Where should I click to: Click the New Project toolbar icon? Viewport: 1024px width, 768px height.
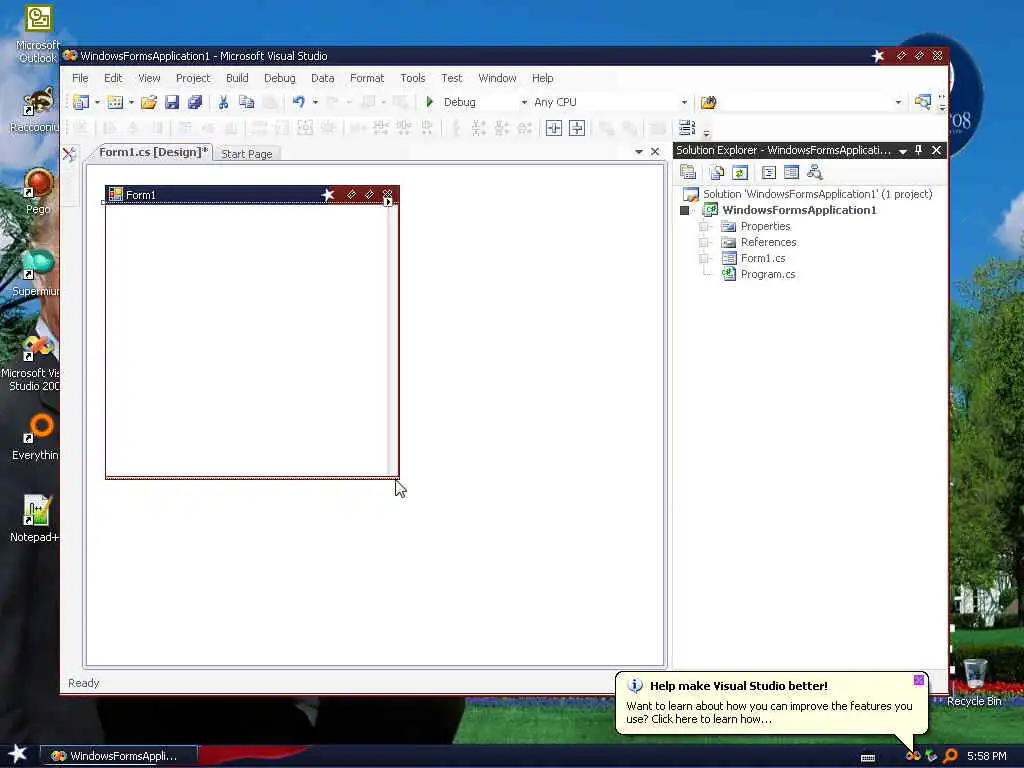(81, 102)
